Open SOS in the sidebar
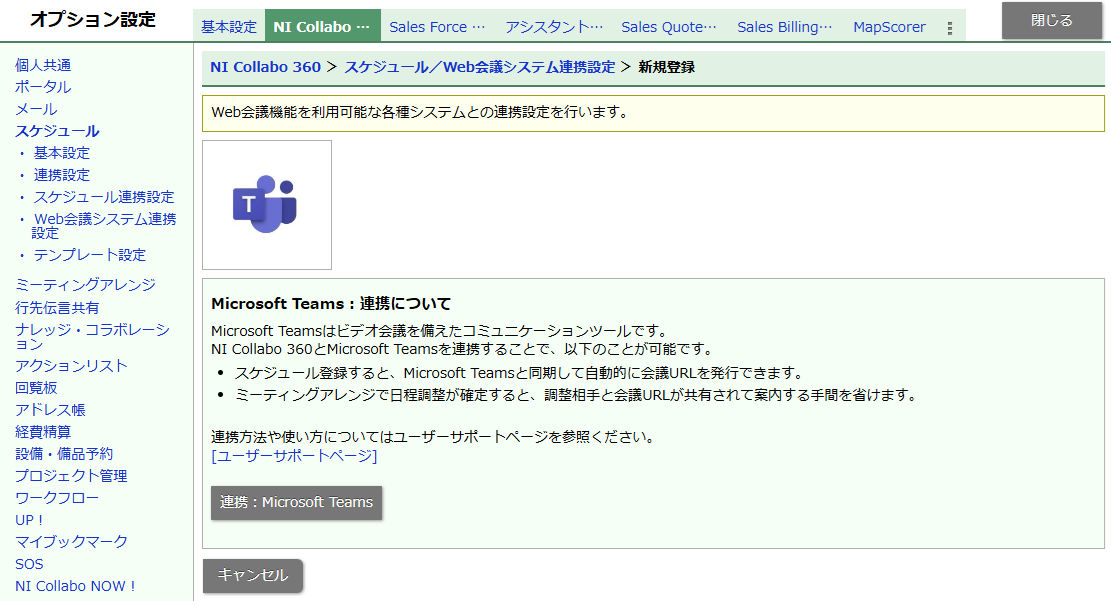 coord(29,564)
